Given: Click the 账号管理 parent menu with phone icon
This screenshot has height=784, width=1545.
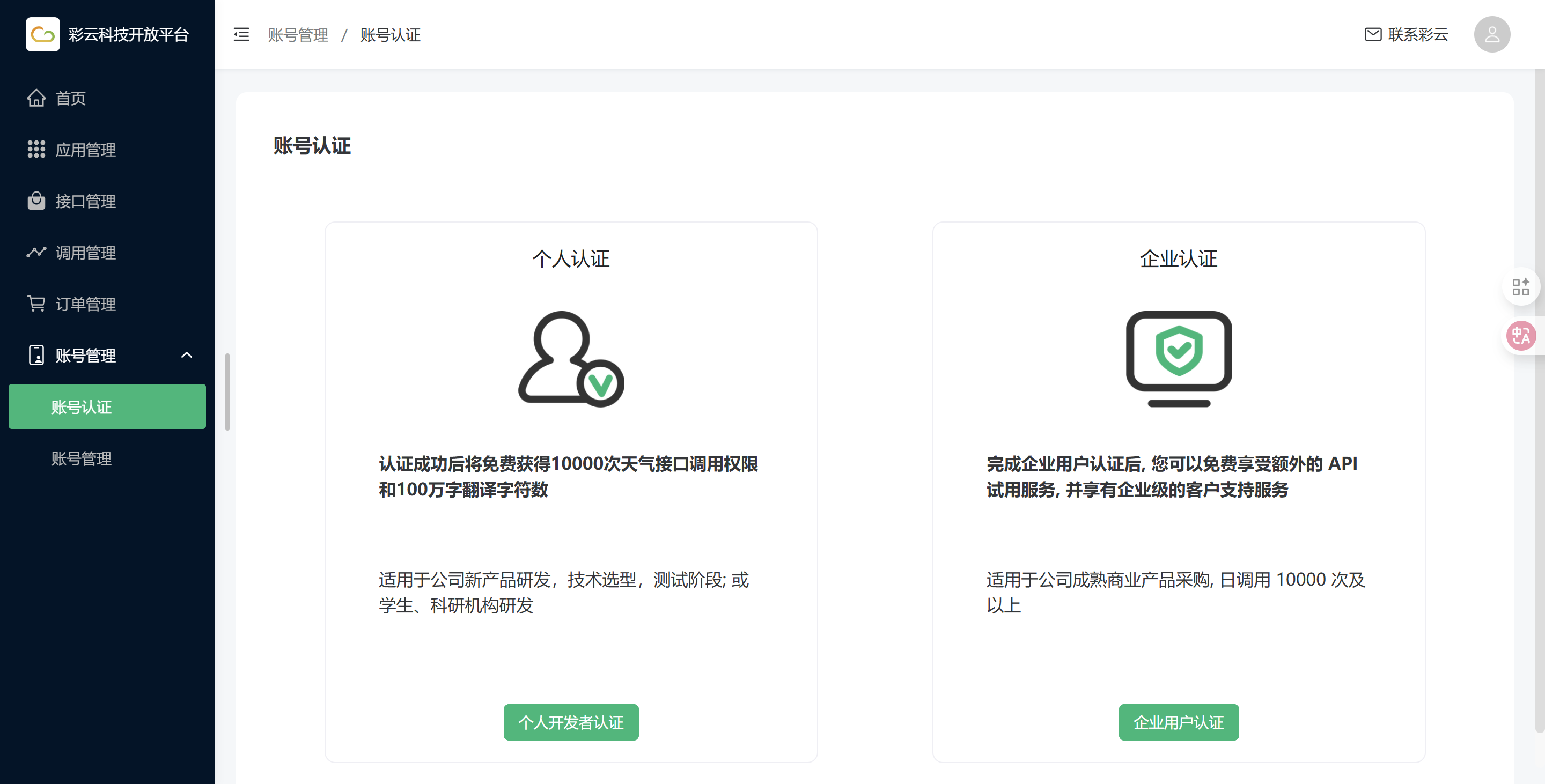Looking at the screenshot, I should coord(85,356).
